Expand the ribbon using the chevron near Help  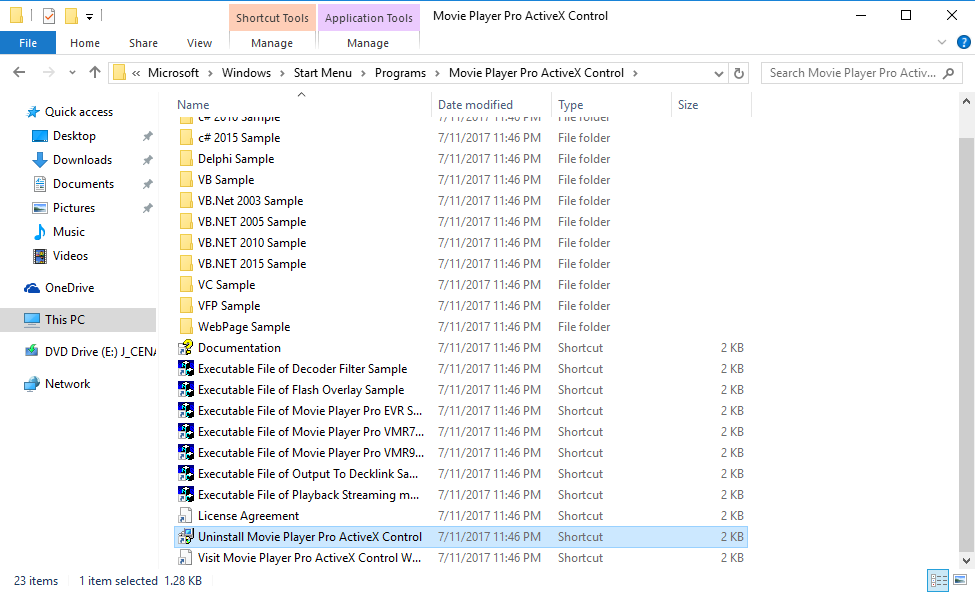coord(941,42)
